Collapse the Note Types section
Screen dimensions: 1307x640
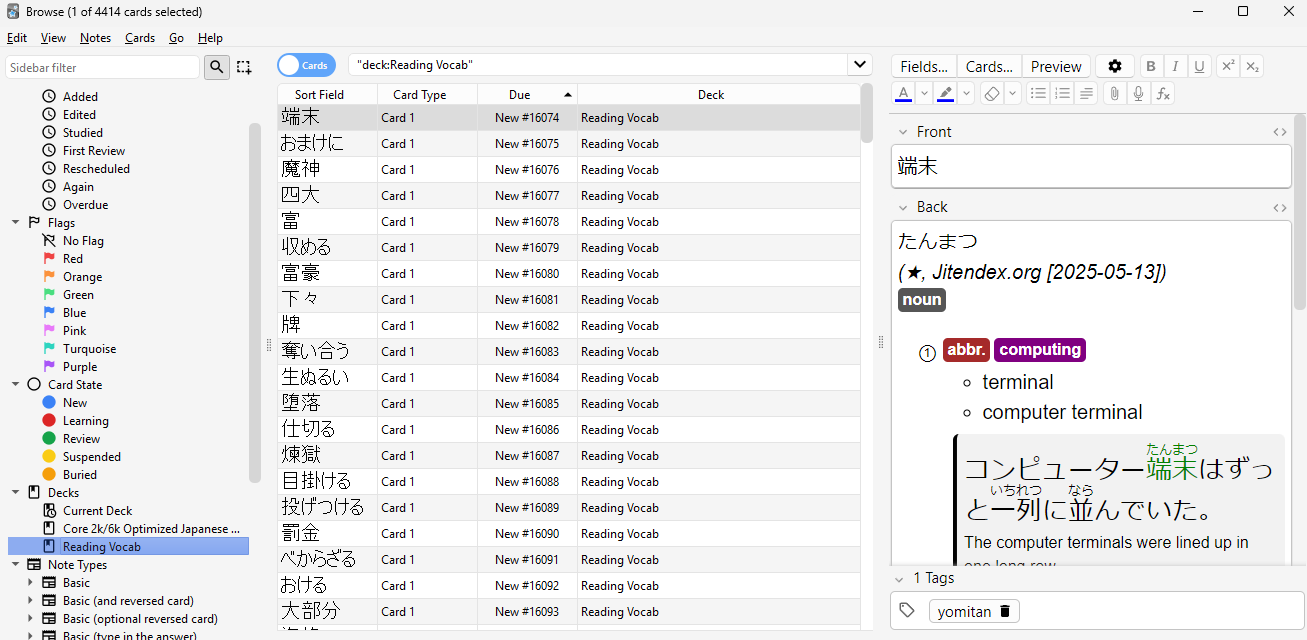(x=16, y=565)
